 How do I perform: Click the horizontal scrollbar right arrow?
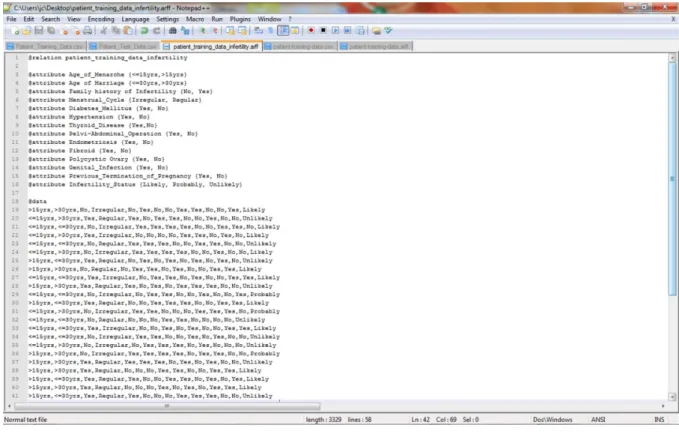(x=663, y=406)
